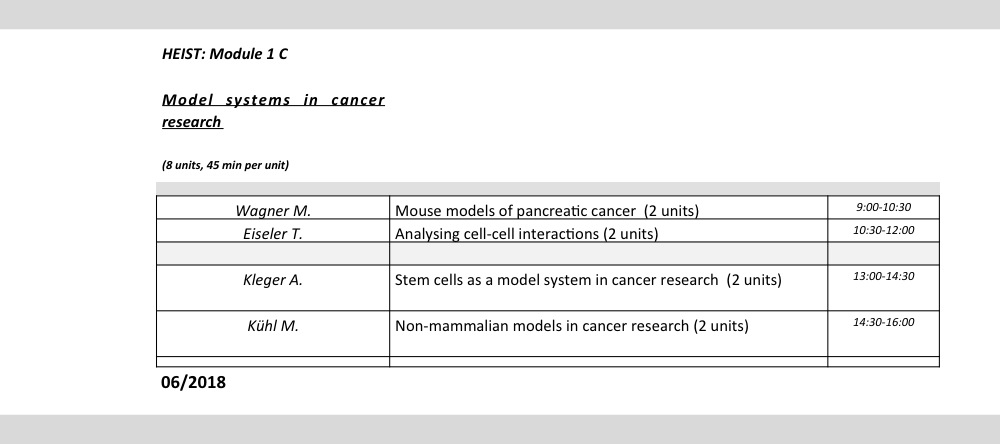
Task: Click the HEIST: Module 1 C heading
Action: coord(224,54)
